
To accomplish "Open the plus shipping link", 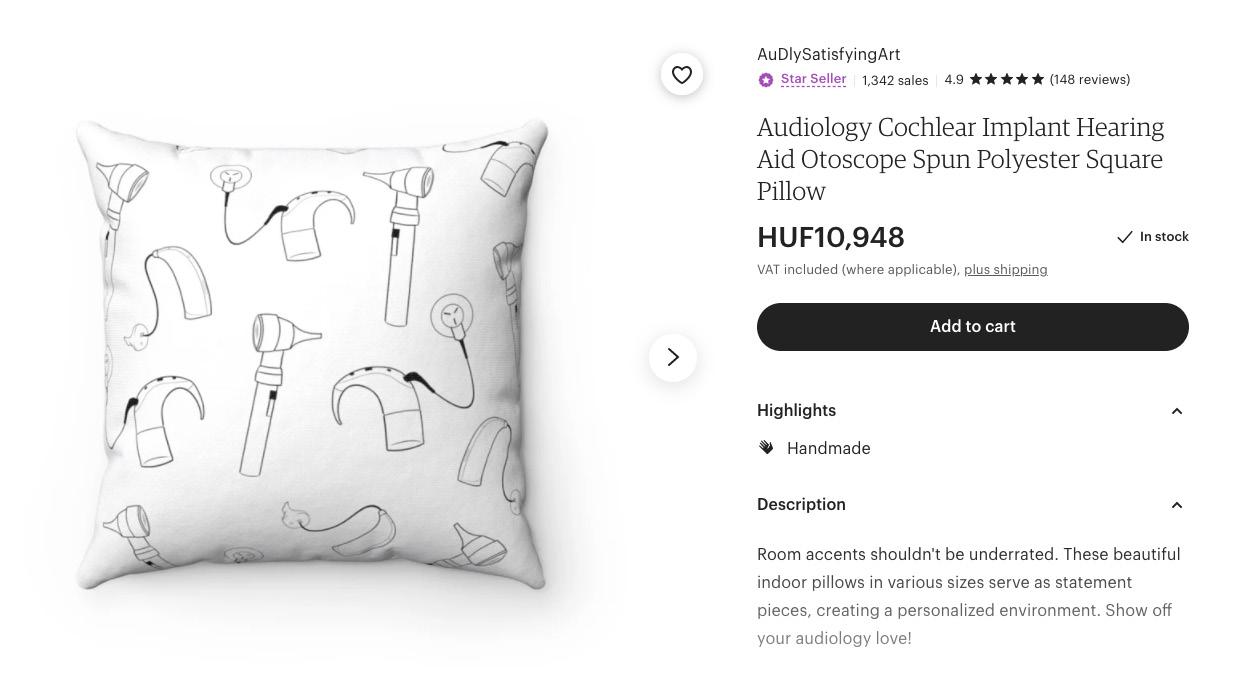I will coord(1005,270).
